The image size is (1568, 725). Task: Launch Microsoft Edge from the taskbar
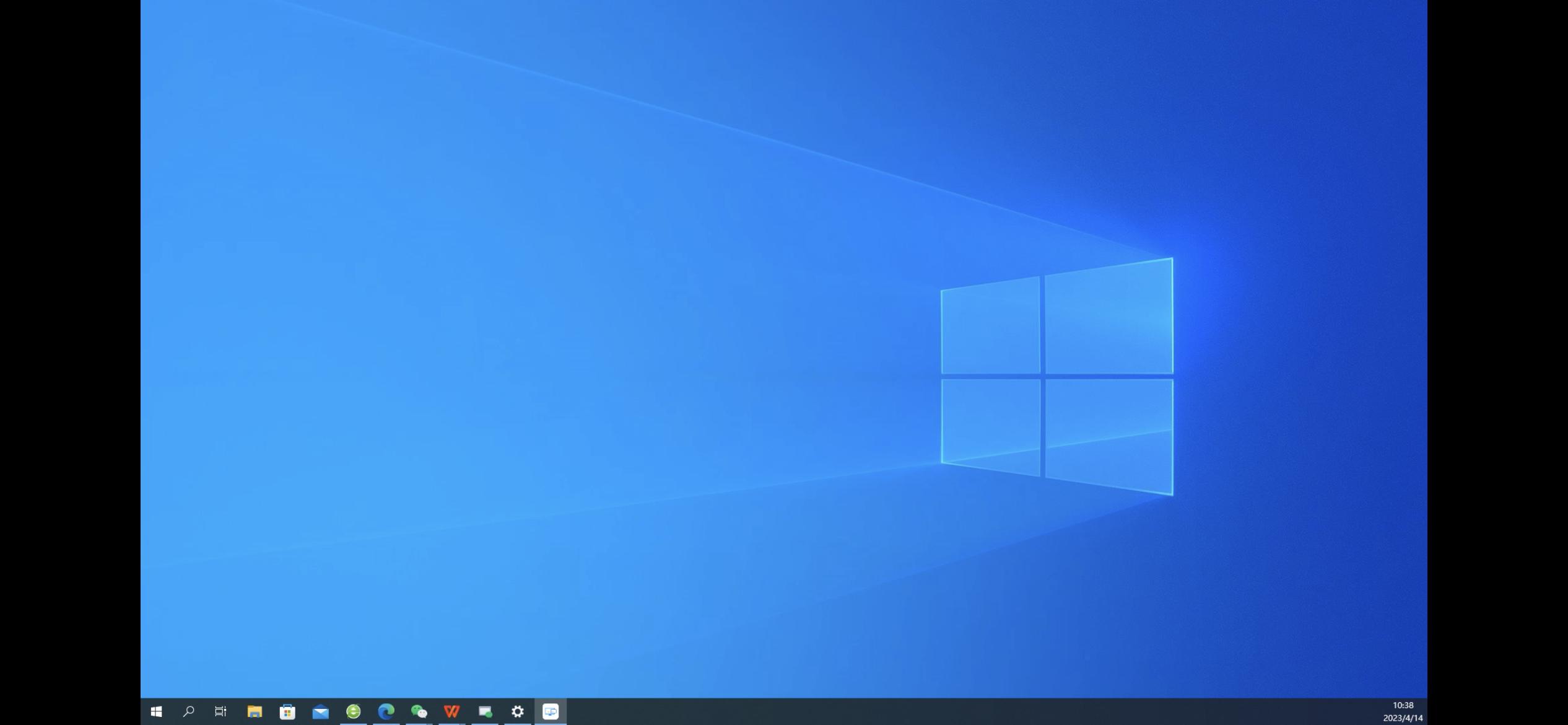[386, 711]
